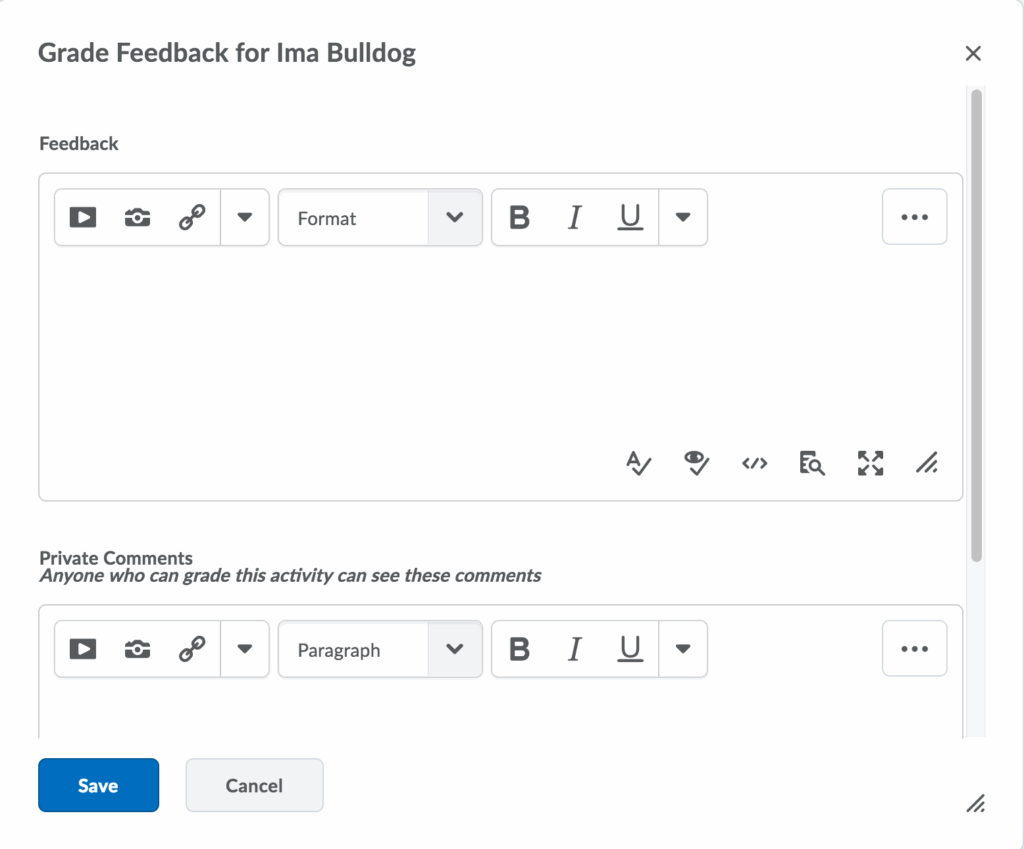Toggle underline in the Private Comments editor
This screenshot has height=849, width=1024.
click(x=629, y=650)
